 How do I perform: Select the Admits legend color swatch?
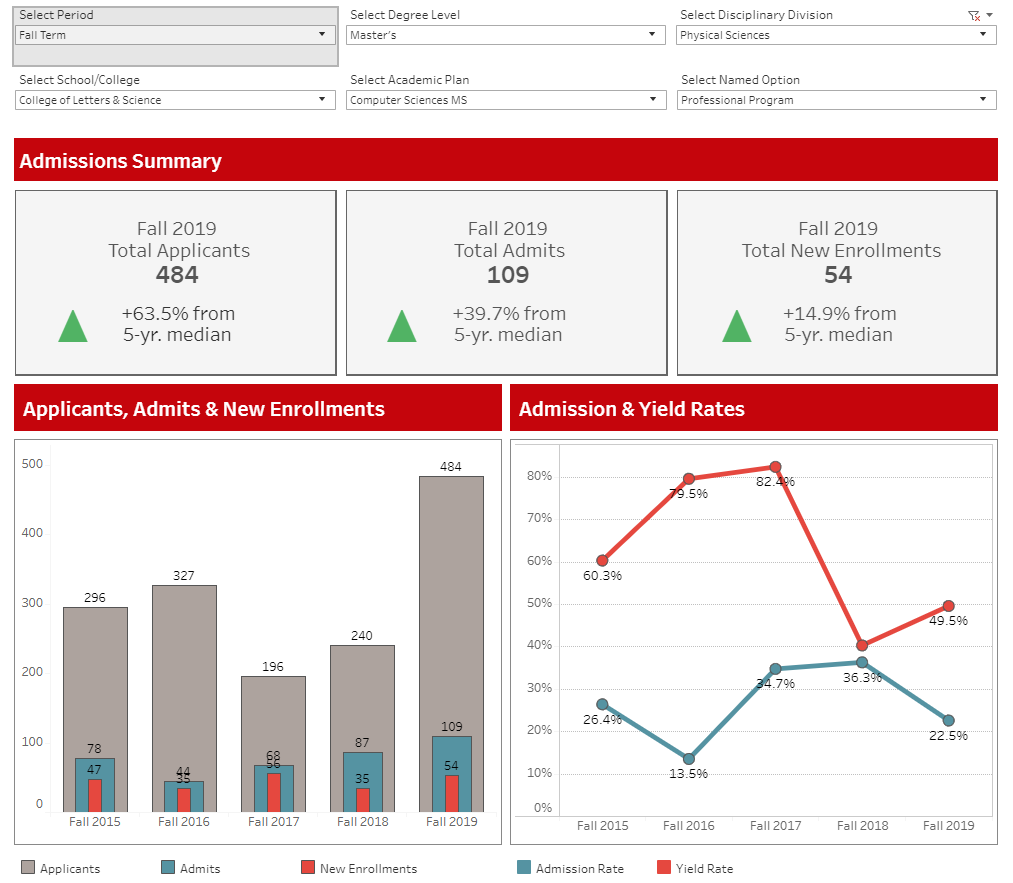(x=168, y=868)
